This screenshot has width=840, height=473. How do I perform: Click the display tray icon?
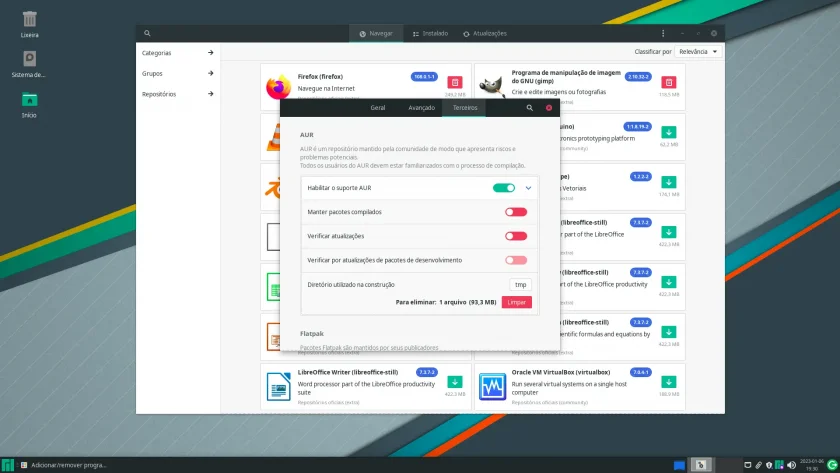tap(747, 465)
